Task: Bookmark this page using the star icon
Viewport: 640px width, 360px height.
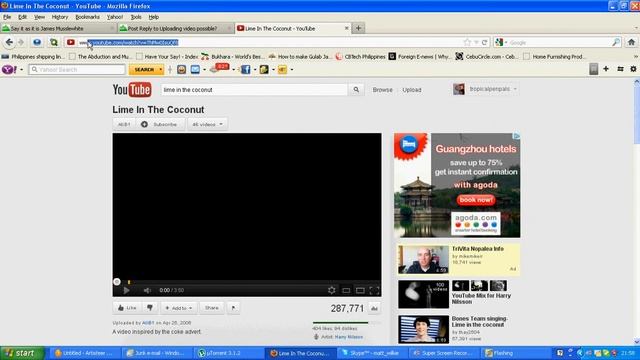Action: (467, 42)
